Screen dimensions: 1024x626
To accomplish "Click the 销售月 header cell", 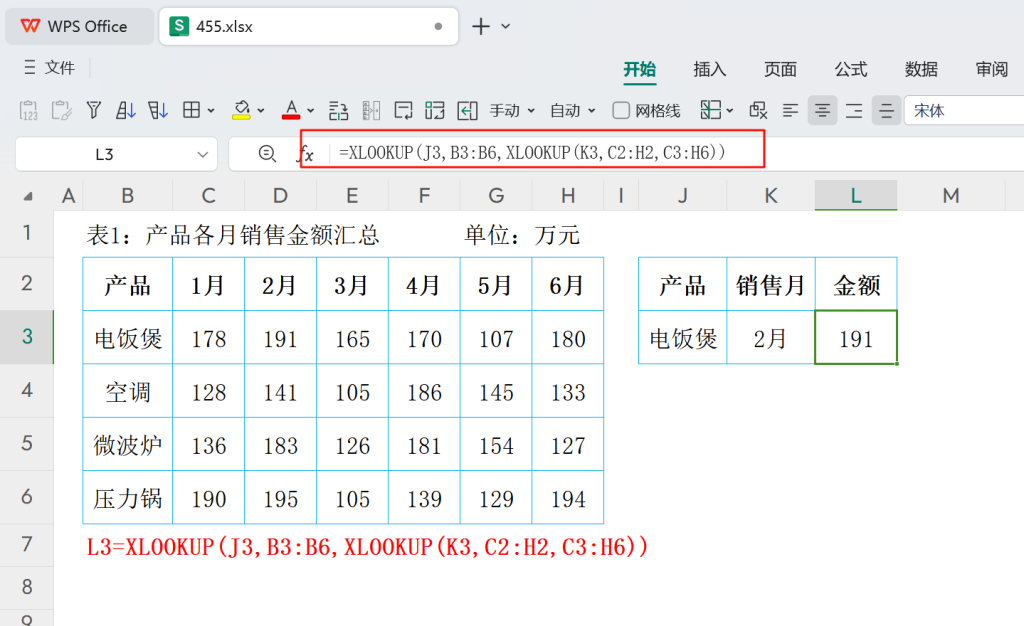I will click(x=771, y=284).
